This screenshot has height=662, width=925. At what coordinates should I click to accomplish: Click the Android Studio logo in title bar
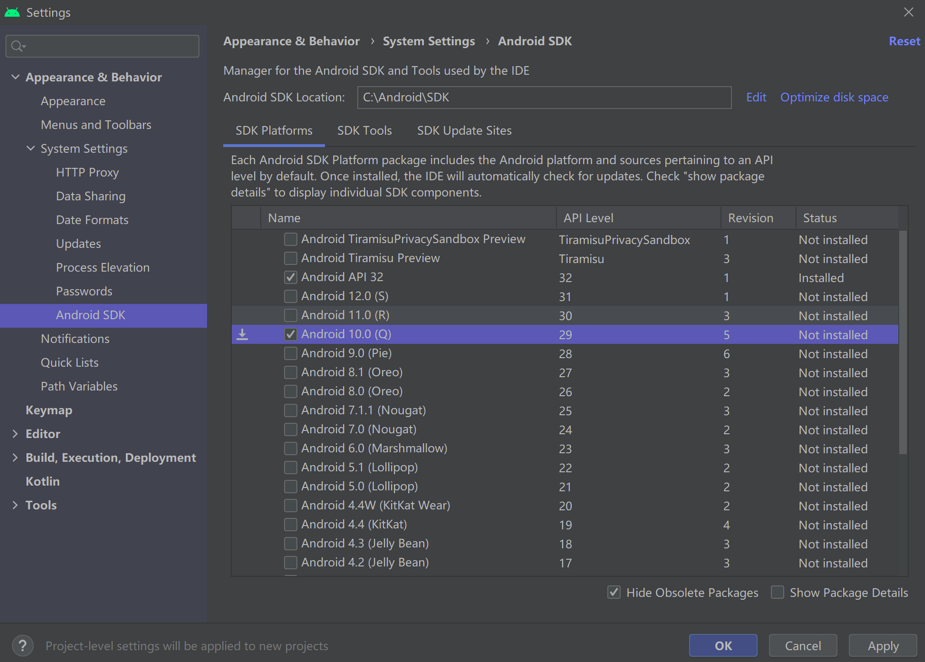12,13
